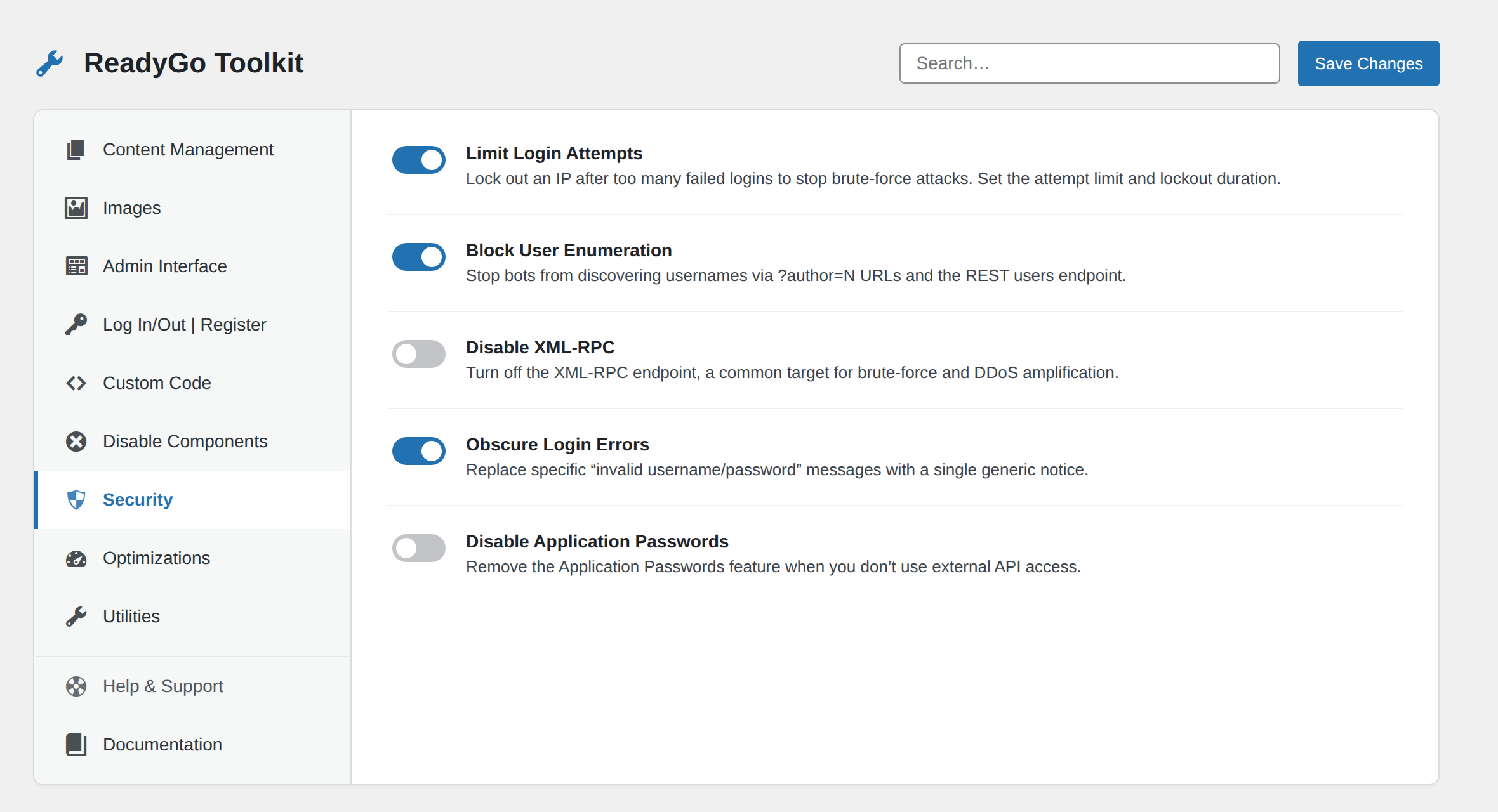Click the 'Turn off the XML-RPC endpoint' description
This screenshot has height=812, width=1498.
coord(792,373)
